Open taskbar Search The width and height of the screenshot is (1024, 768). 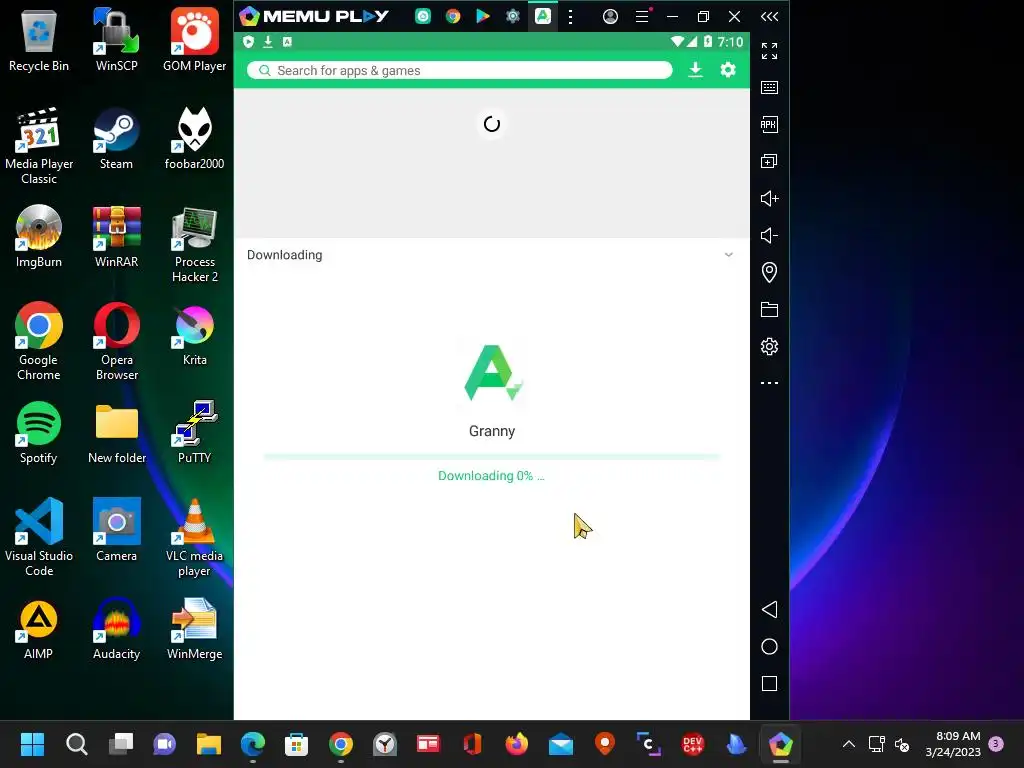click(76, 744)
